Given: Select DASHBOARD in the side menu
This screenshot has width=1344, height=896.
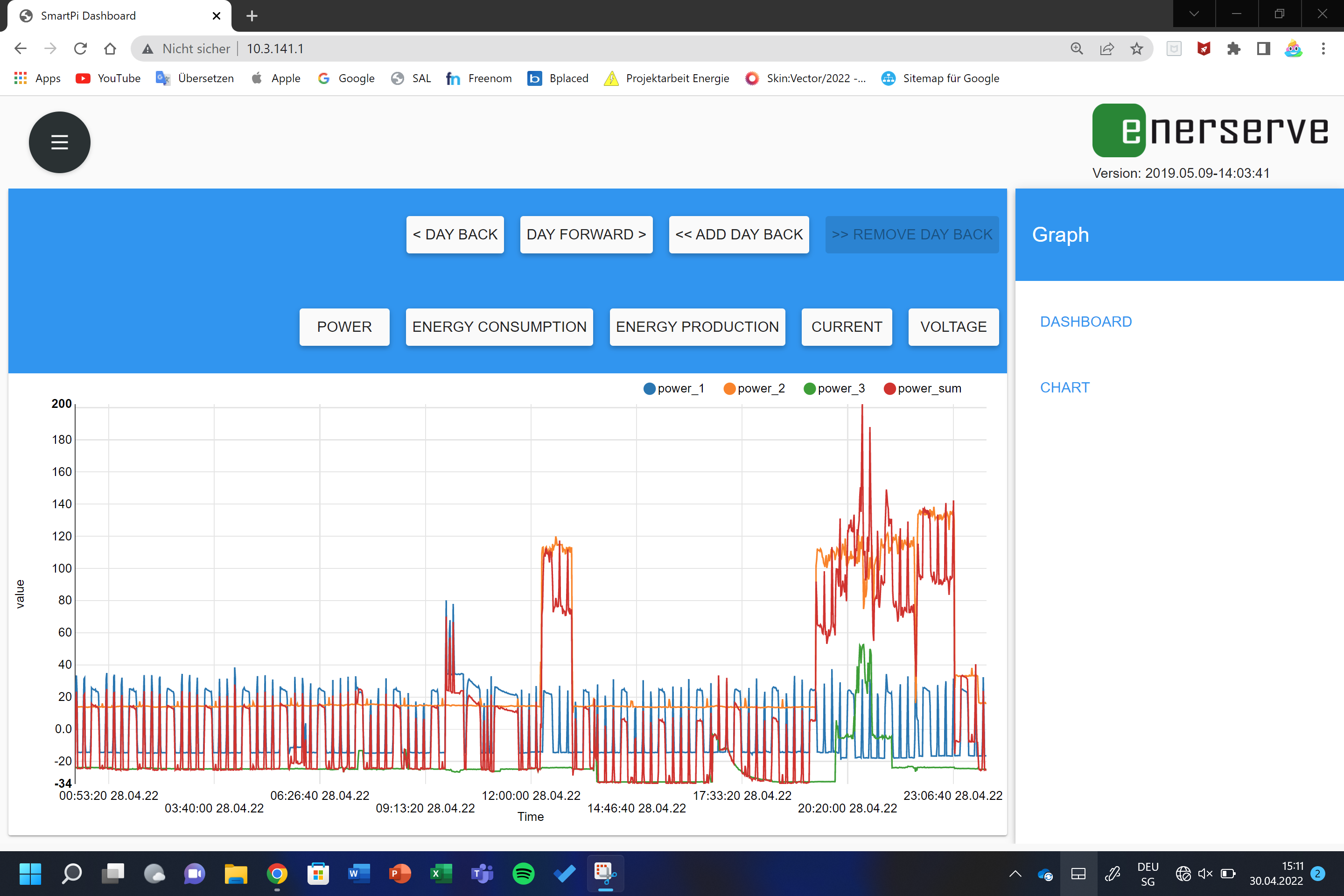Looking at the screenshot, I should click(1086, 322).
